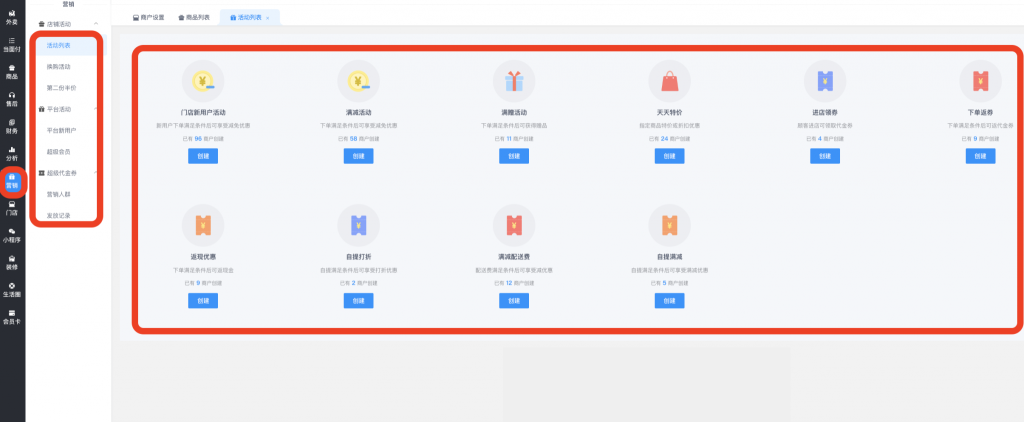The width and height of the screenshot is (1024, 422).
Task: Close the 活动列表 tab
Action: pyautogui.click(x=268, y=18)
